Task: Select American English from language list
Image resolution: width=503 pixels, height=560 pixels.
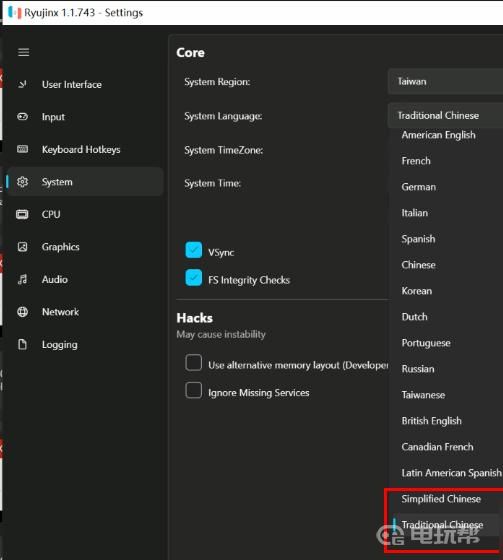Action: (x=438, y=135)
